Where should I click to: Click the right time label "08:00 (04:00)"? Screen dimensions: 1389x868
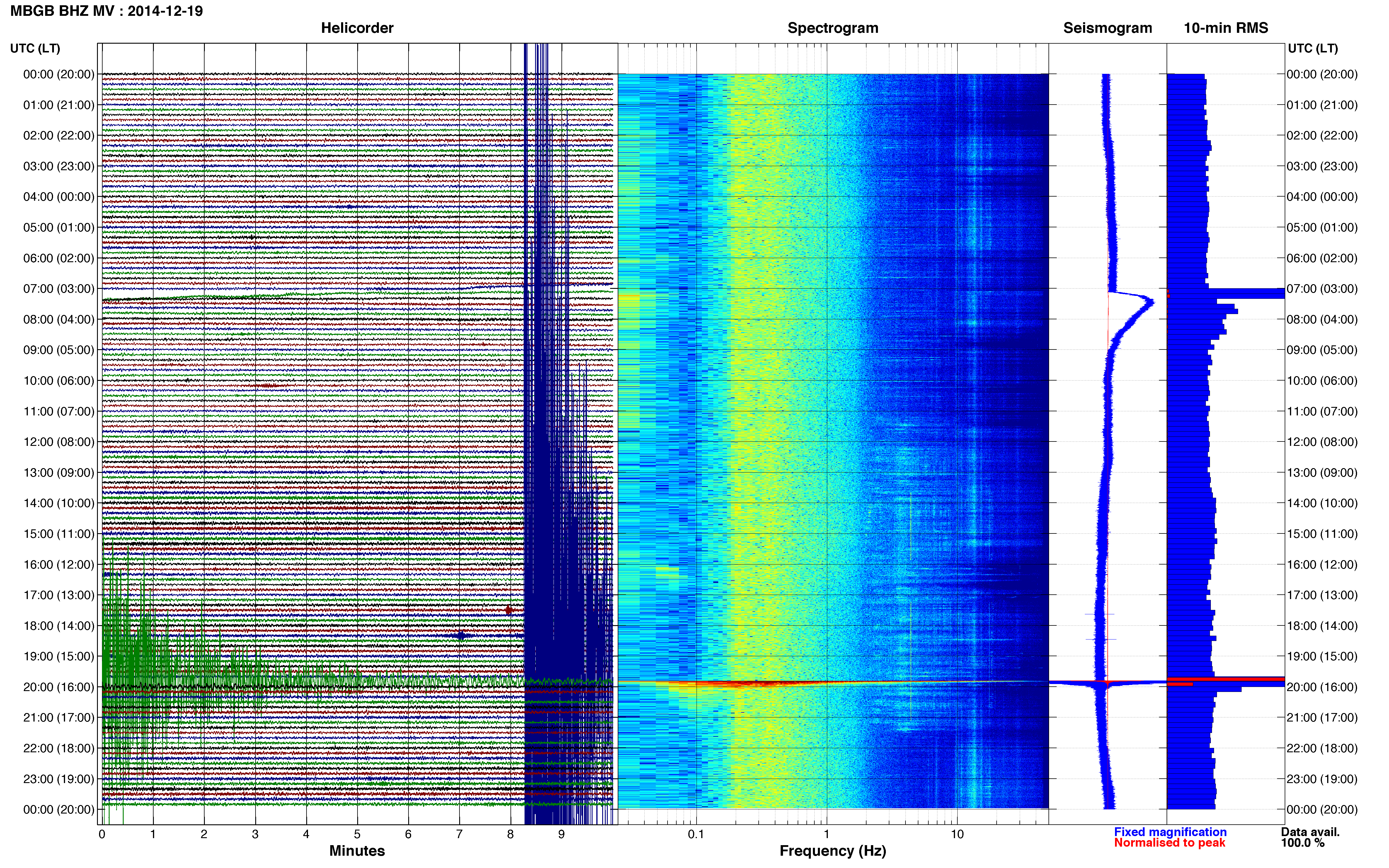tap(1322, 320)
